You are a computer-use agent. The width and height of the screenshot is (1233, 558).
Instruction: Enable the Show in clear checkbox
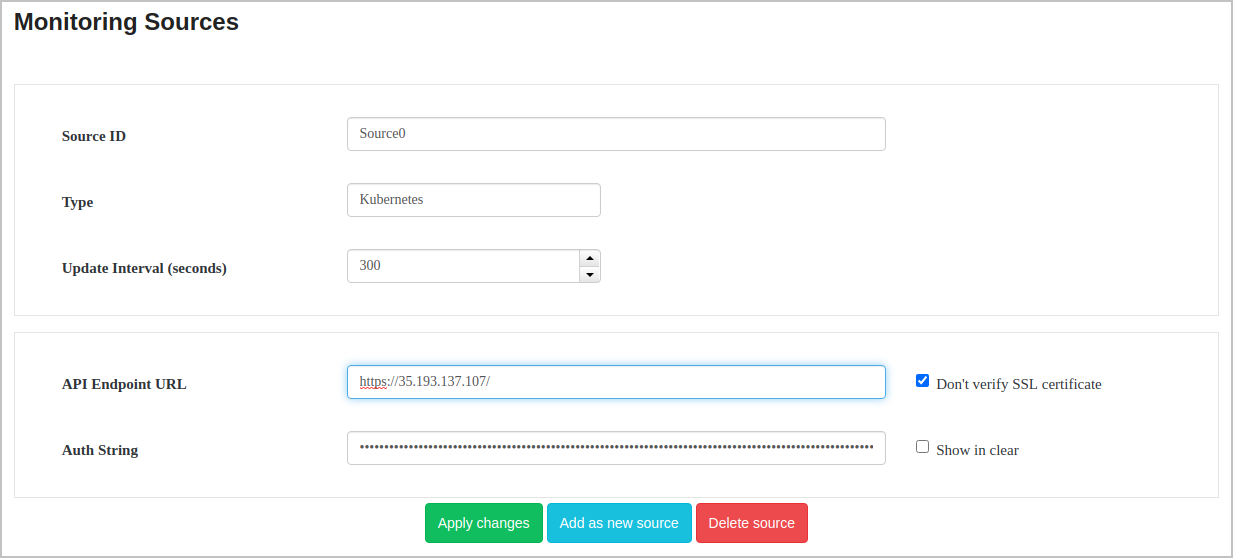[923, 447]
